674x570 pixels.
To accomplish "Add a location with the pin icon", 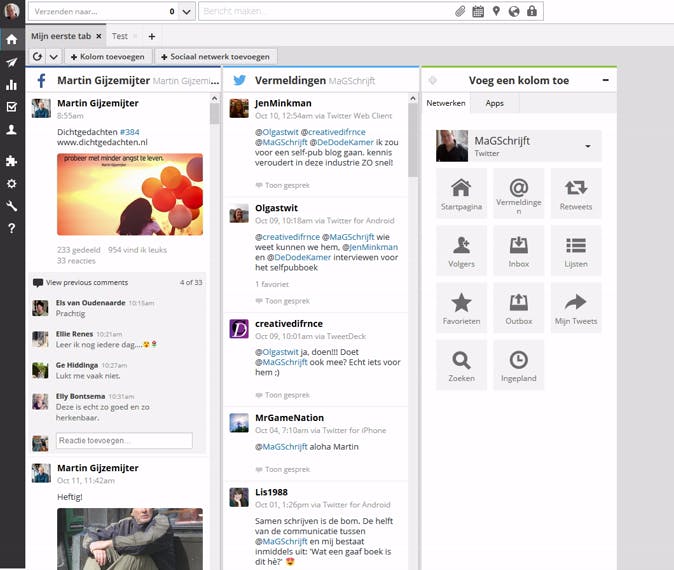I will coord(496,11).
